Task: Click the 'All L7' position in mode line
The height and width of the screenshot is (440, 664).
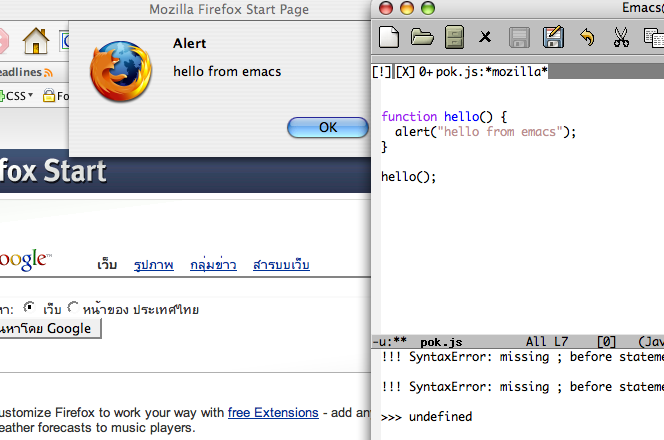Action: [x=547, y=342]
